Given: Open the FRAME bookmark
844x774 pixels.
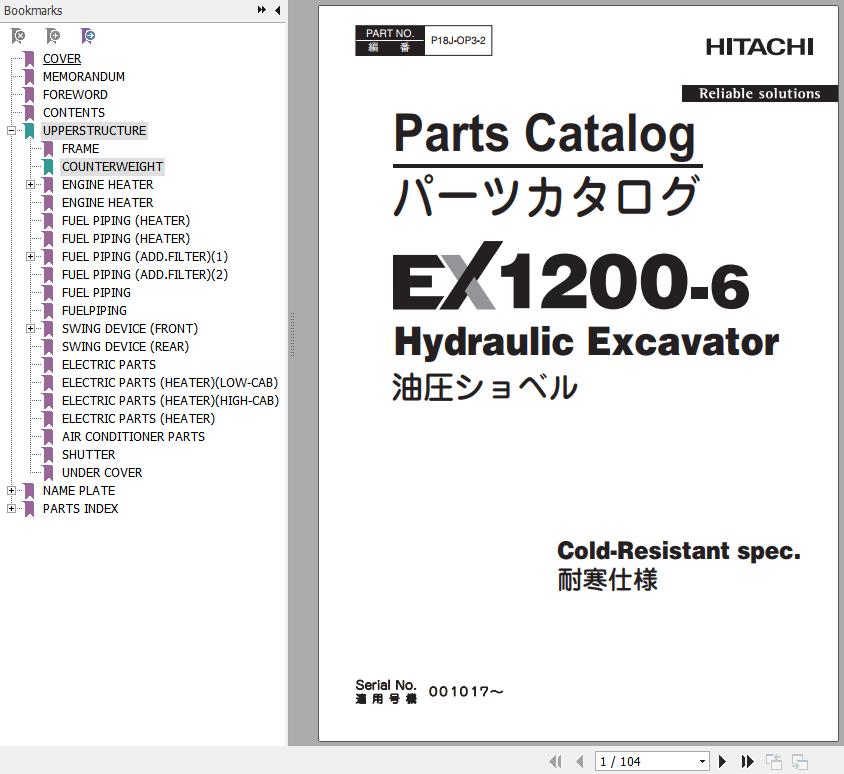Looking at the screenshot, I should pyautogui.click(x=80, y=149).
